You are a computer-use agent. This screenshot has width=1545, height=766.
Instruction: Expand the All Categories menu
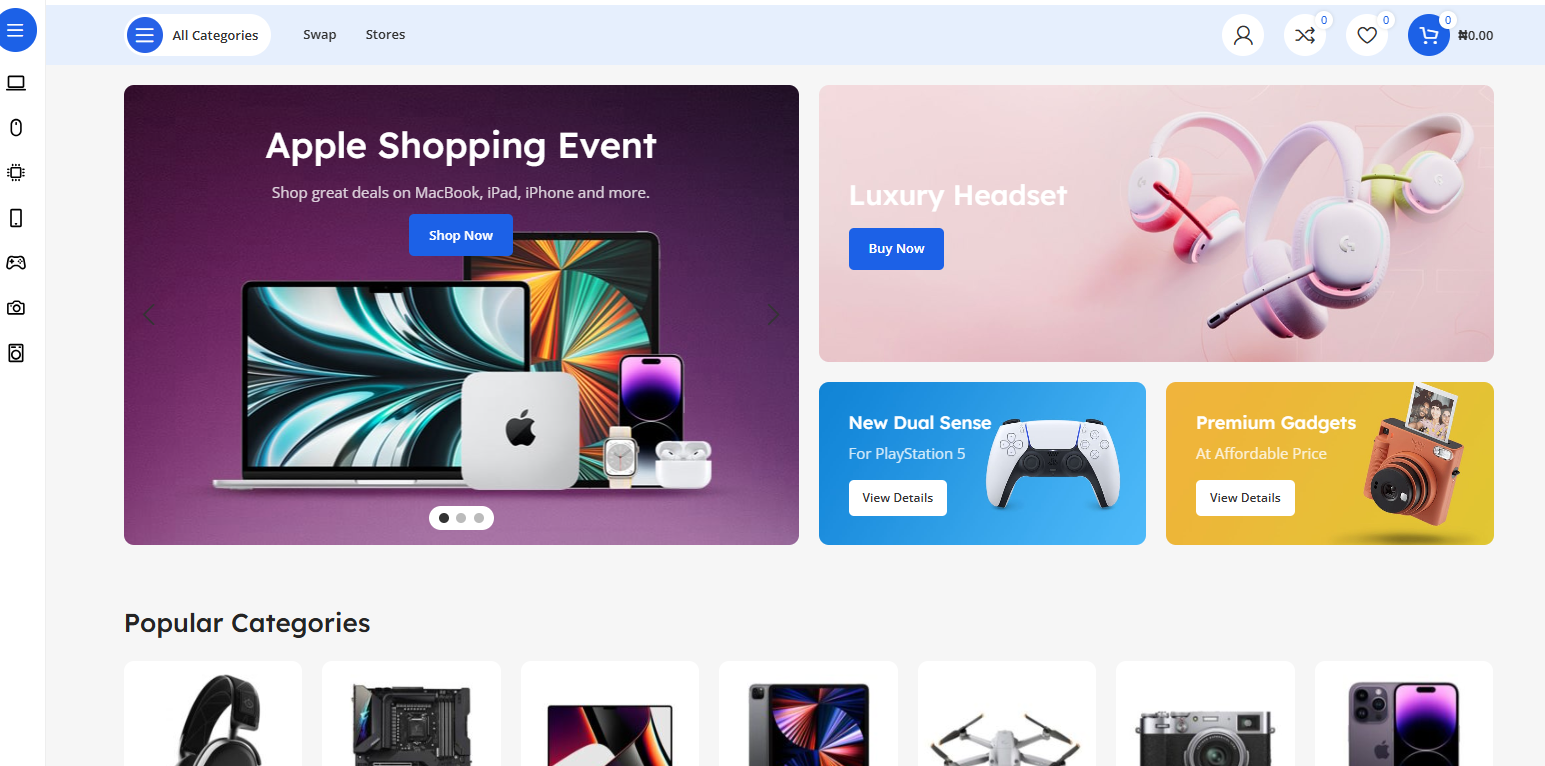[198, 35]
